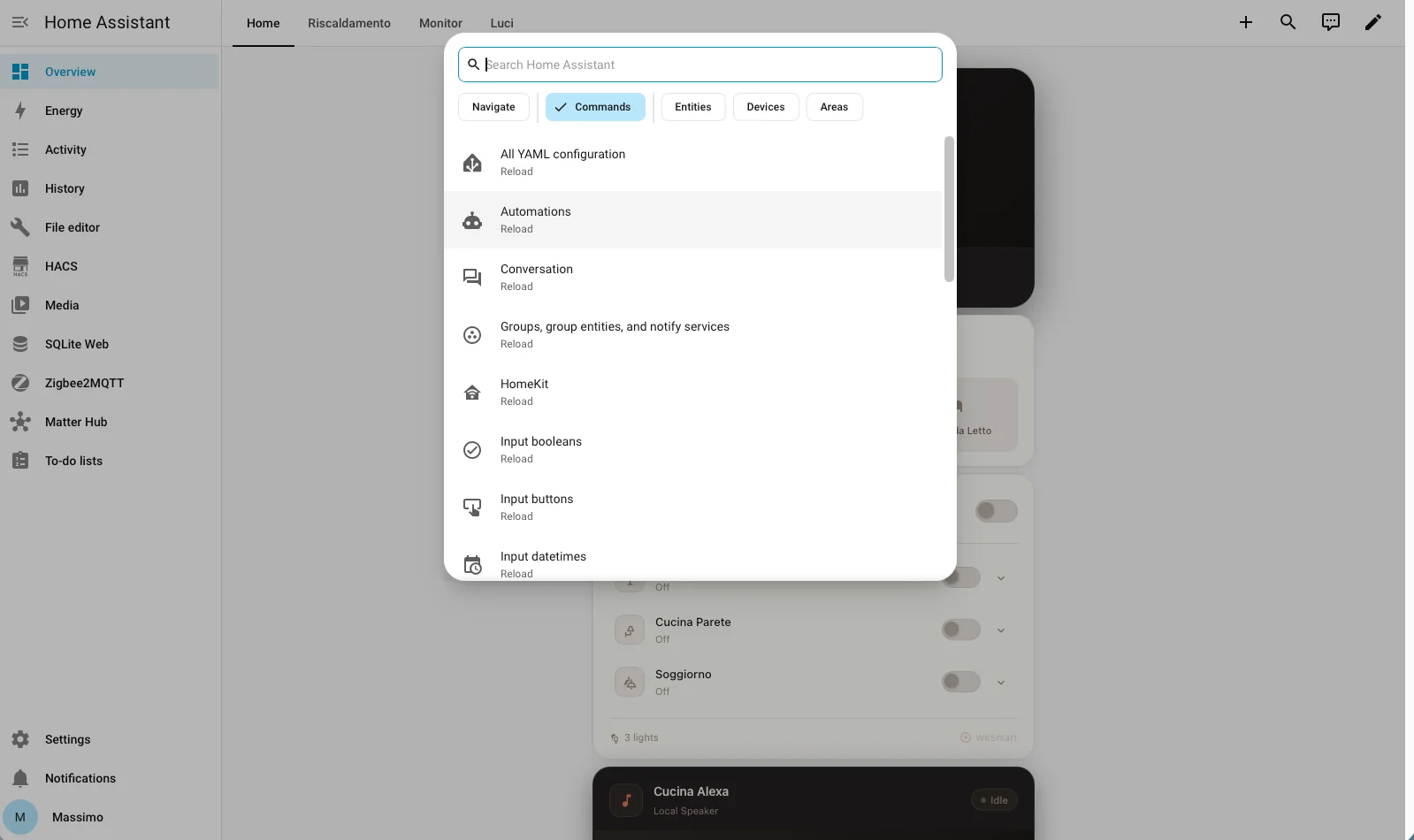This screenshot has height=840, width=1414.
Task: Open the Zigbee2MQTT icon
Action: tap(20, 383)
